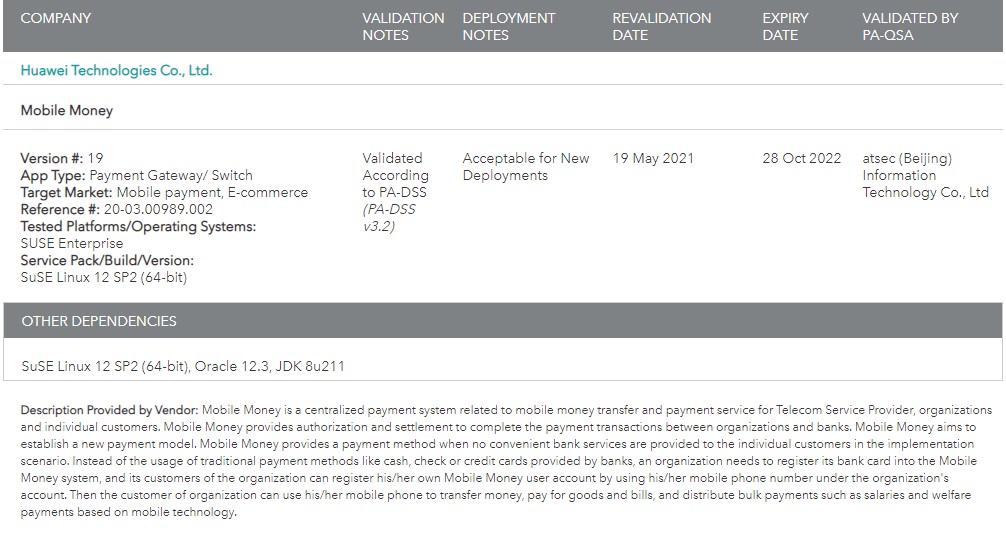Click the expiry date 28 Oct 2022
1006x543 pixels.
801,158
